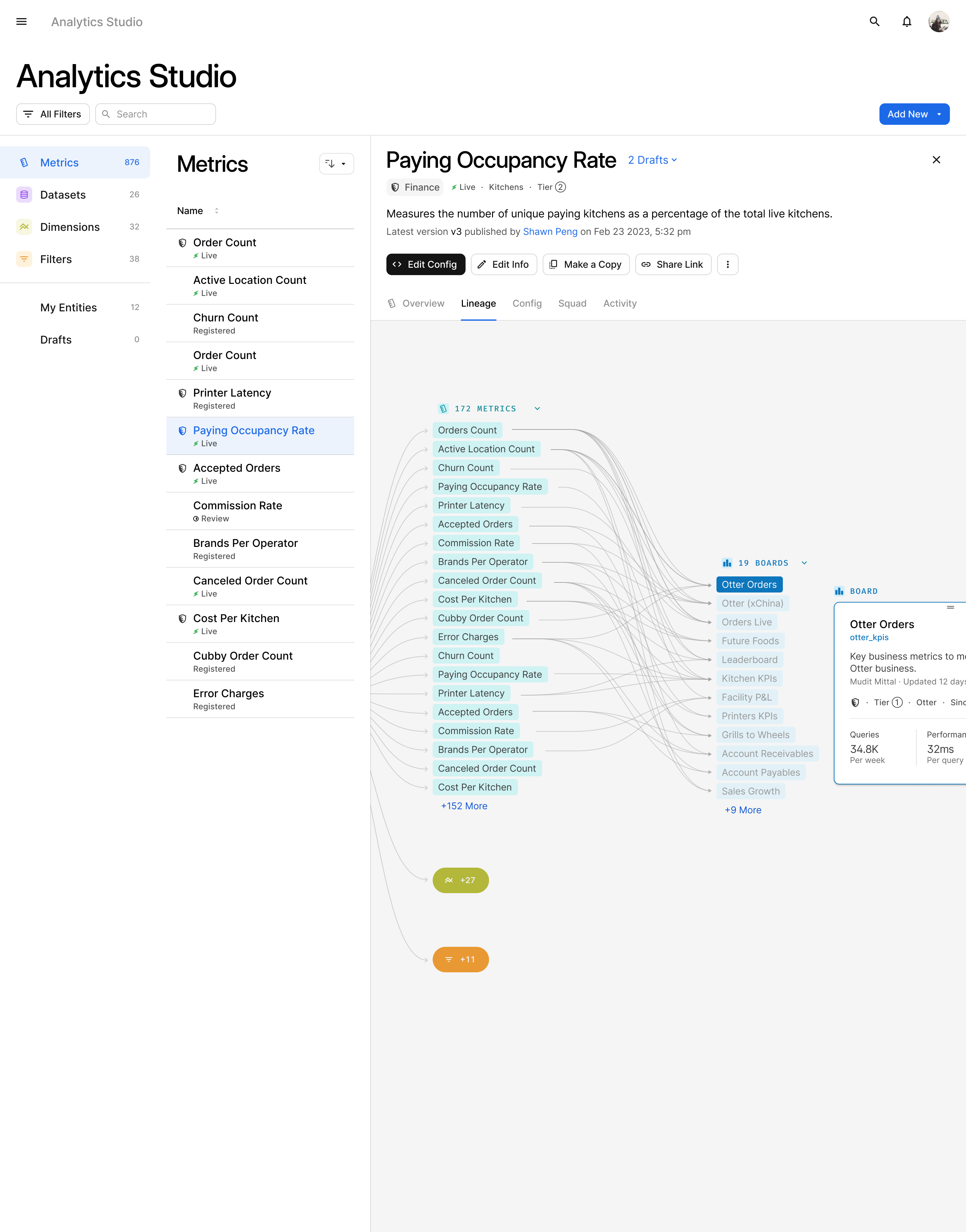
Task: Open the metrics sort order dropdown
Action: pyautogui.click(x=336, y=163)
